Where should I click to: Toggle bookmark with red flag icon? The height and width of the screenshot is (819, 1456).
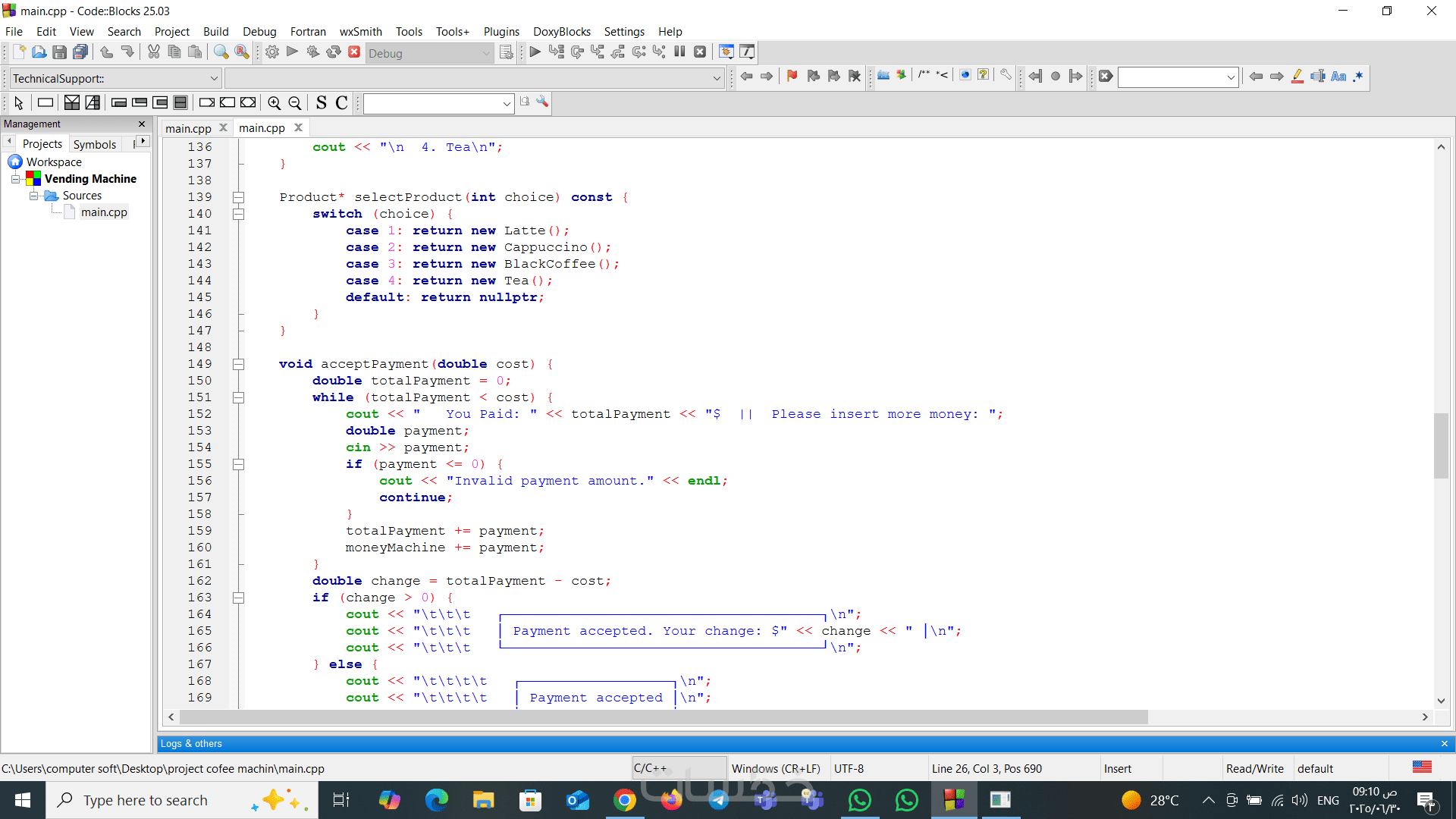tap(792, 76)
